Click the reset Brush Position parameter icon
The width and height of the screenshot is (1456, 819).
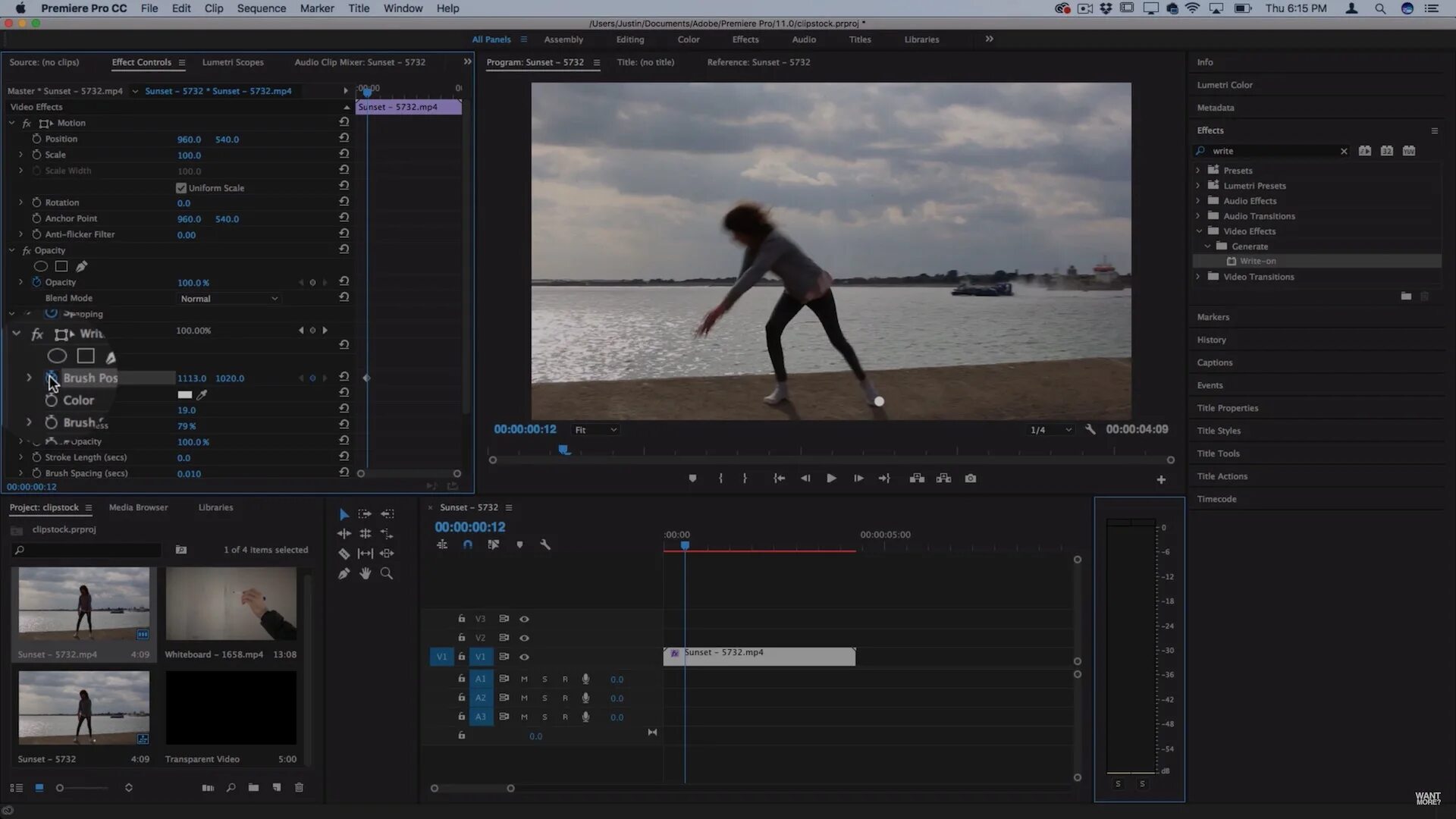[x=344, y=377]
